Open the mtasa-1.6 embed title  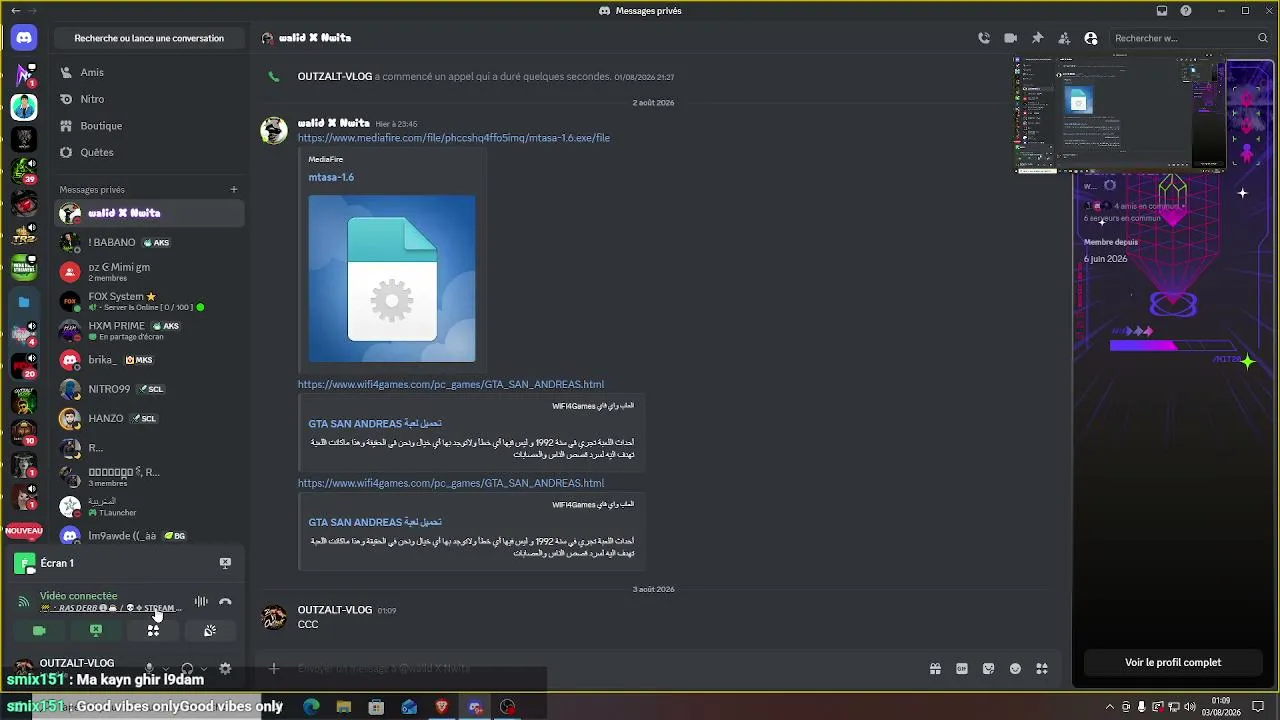331,177
